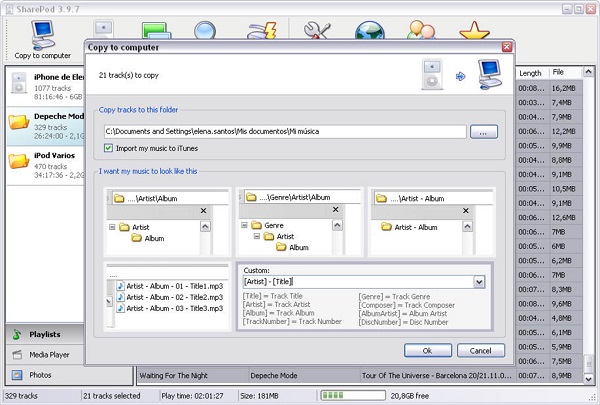Click the browse folder ... button
The width and height of the screenshot is (600, 405).
(484, 132)
